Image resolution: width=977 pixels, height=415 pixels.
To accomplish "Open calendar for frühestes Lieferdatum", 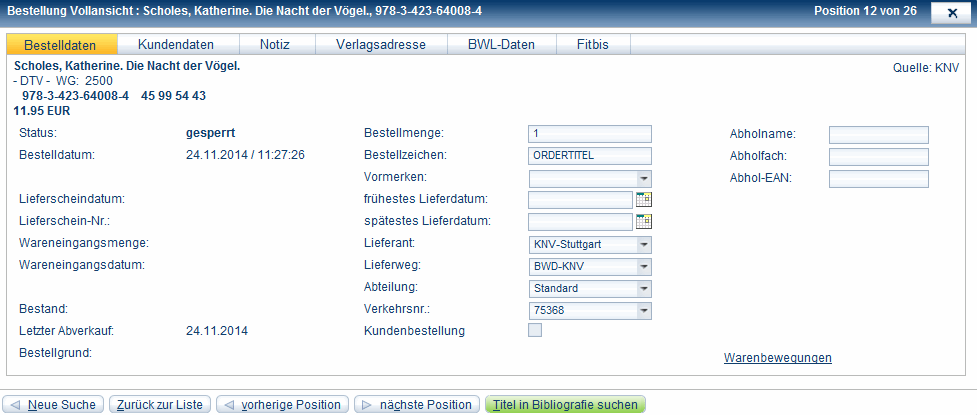I will [x=644, y=199].
